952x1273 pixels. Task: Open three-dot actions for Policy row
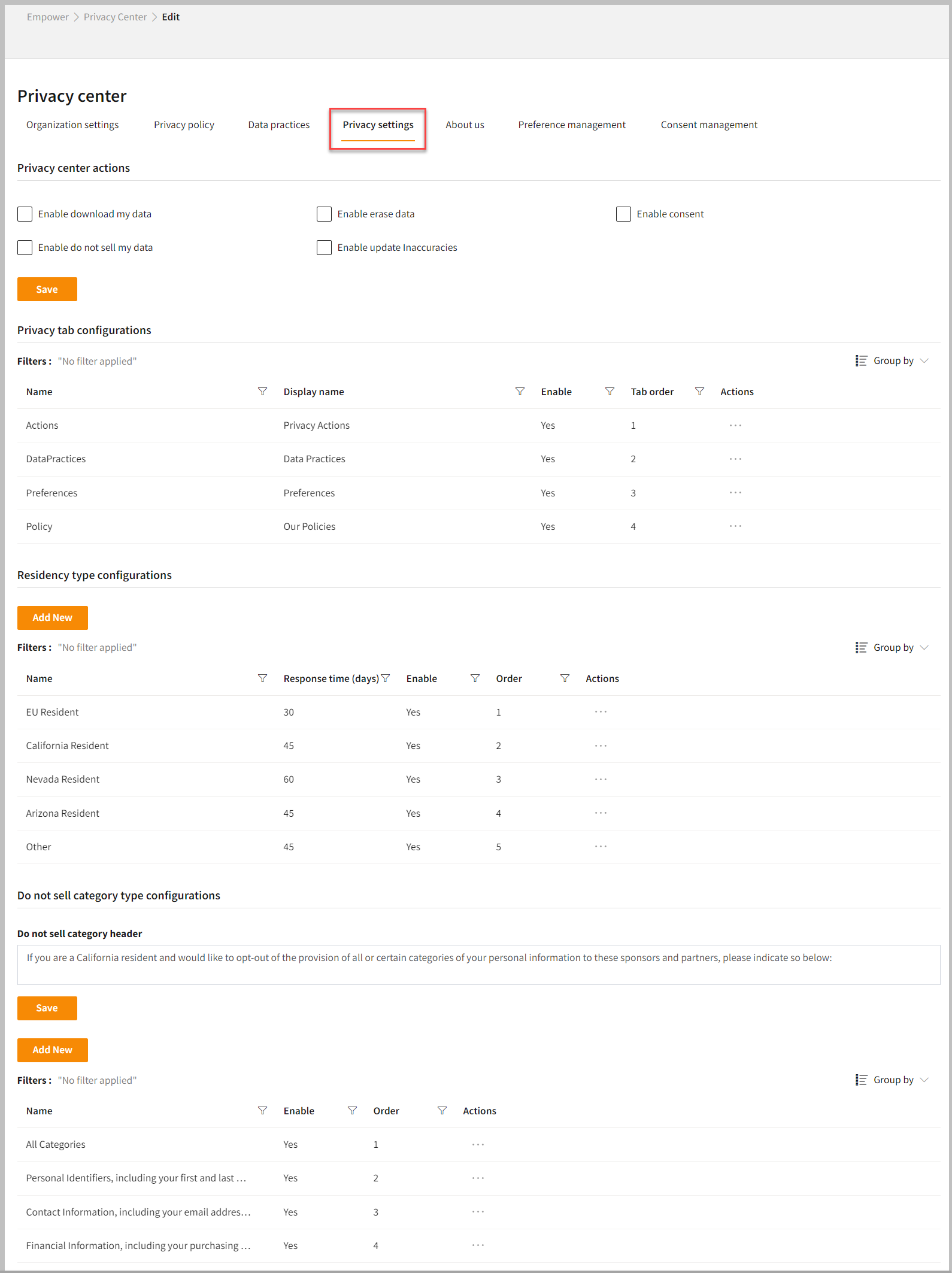(735, 526)
